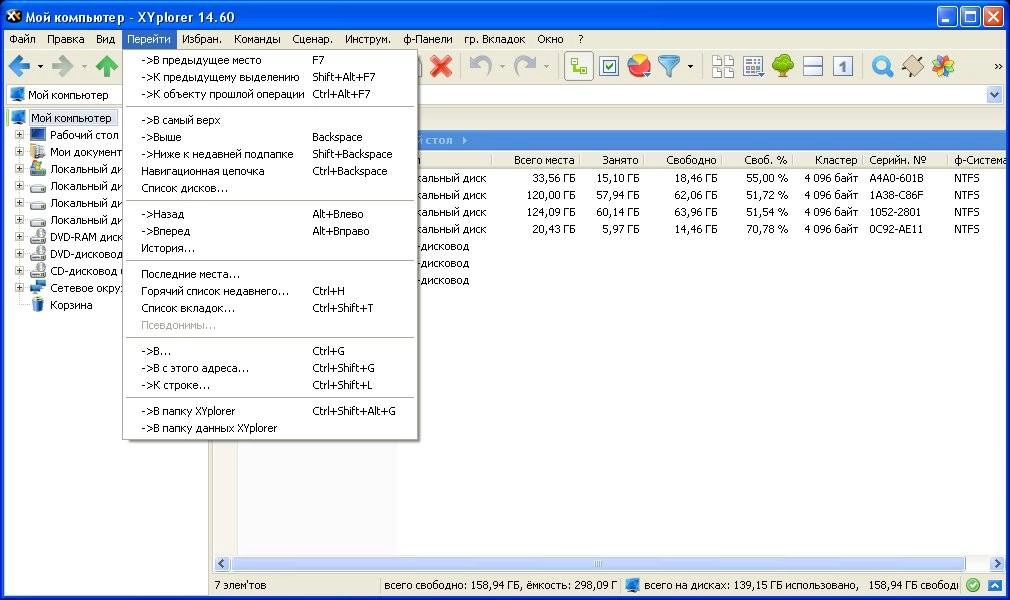Image resolution: width=1010 pixels, height=600 pixels.
Task: Click the brown pinned note icon
Action: point(912,66)
